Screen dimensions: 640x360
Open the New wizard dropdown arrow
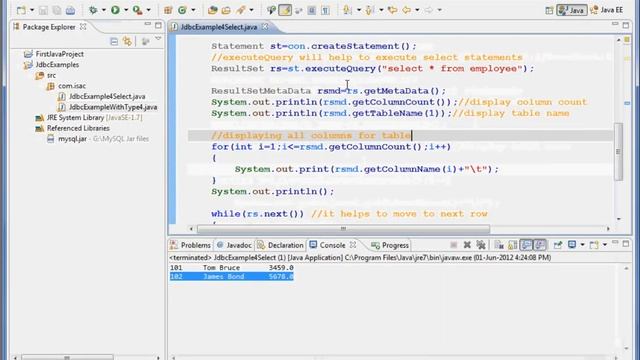(31, 10)
